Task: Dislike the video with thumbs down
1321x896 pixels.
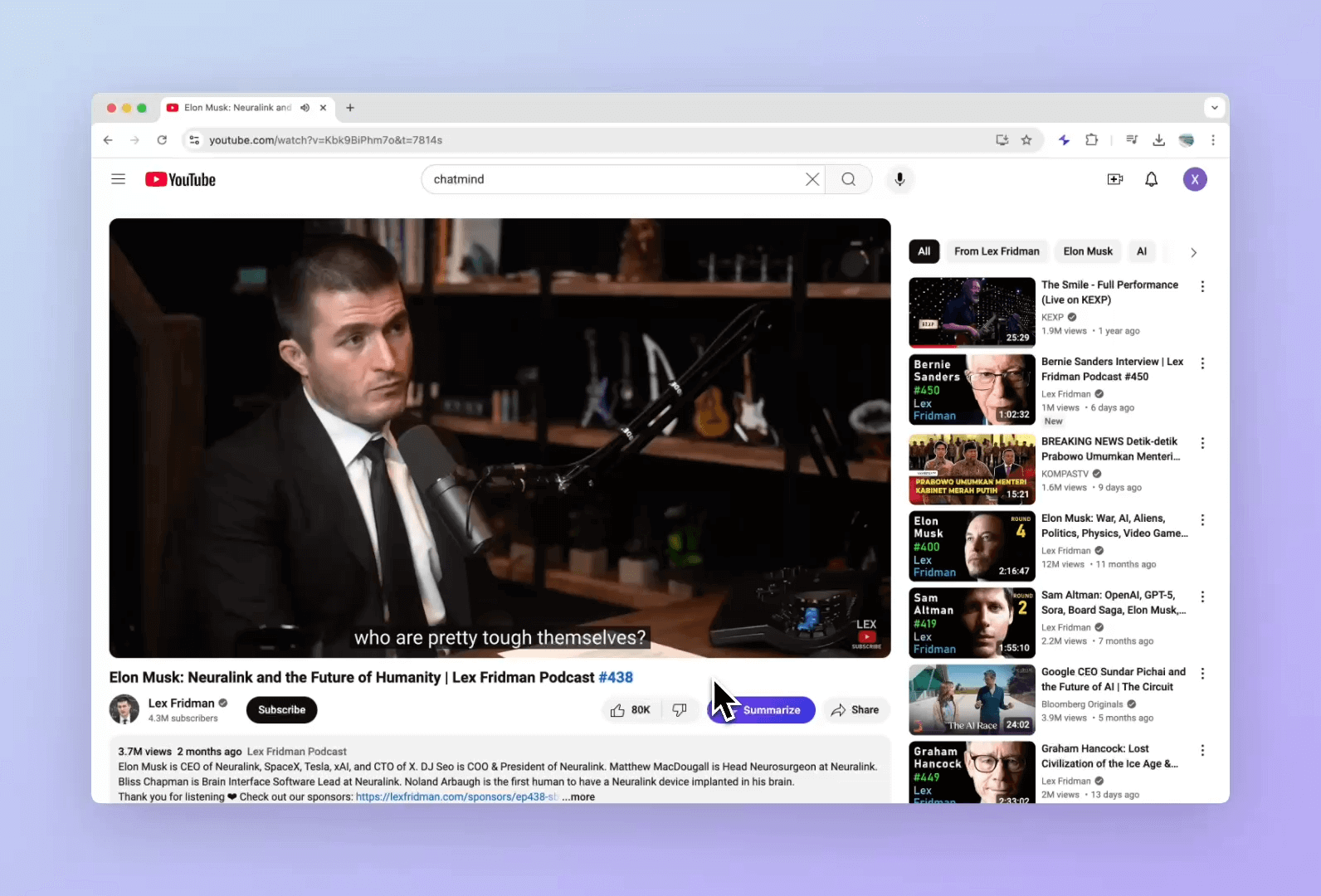Action: (x=680, y=710)
